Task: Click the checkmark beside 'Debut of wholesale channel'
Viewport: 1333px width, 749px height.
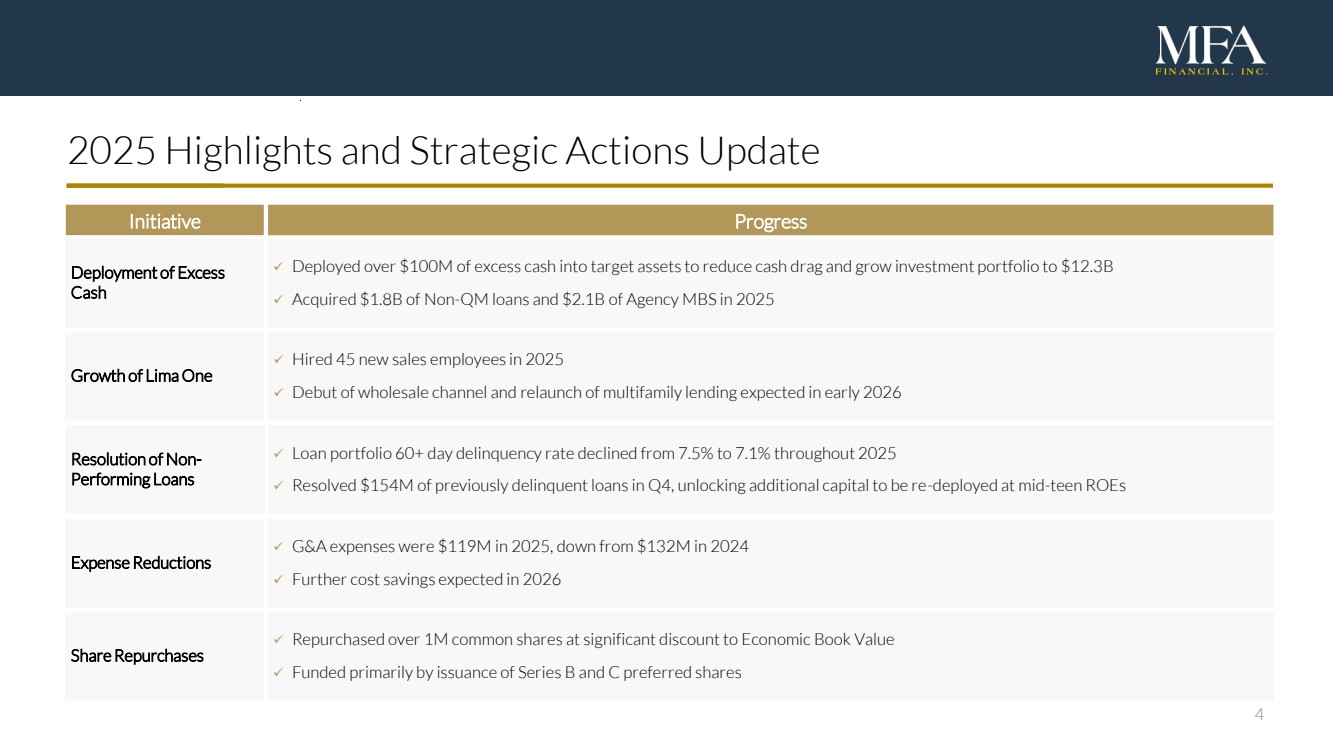Action: click(x=278, y=393)
